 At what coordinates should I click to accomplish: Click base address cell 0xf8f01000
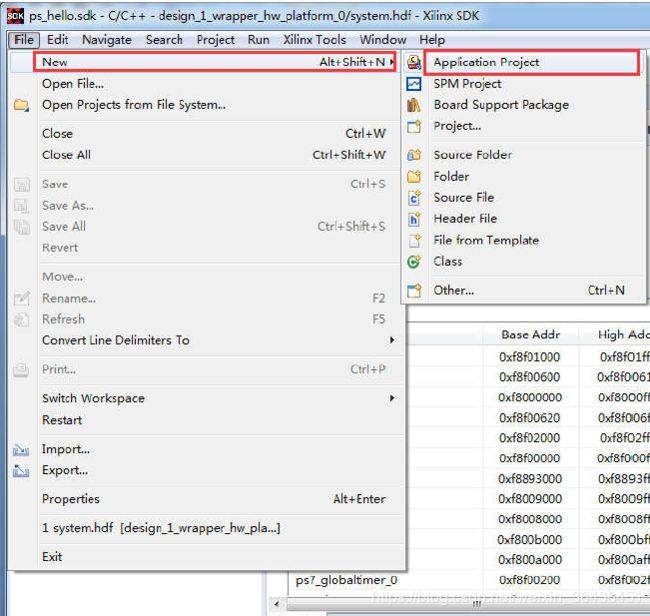[x=529, y=357]
